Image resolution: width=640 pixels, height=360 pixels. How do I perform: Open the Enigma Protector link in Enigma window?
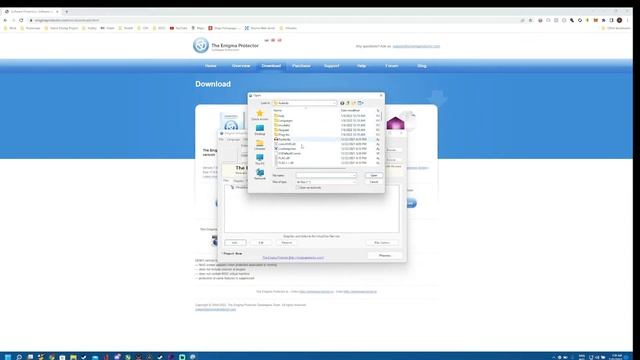[x=293, y=258]
